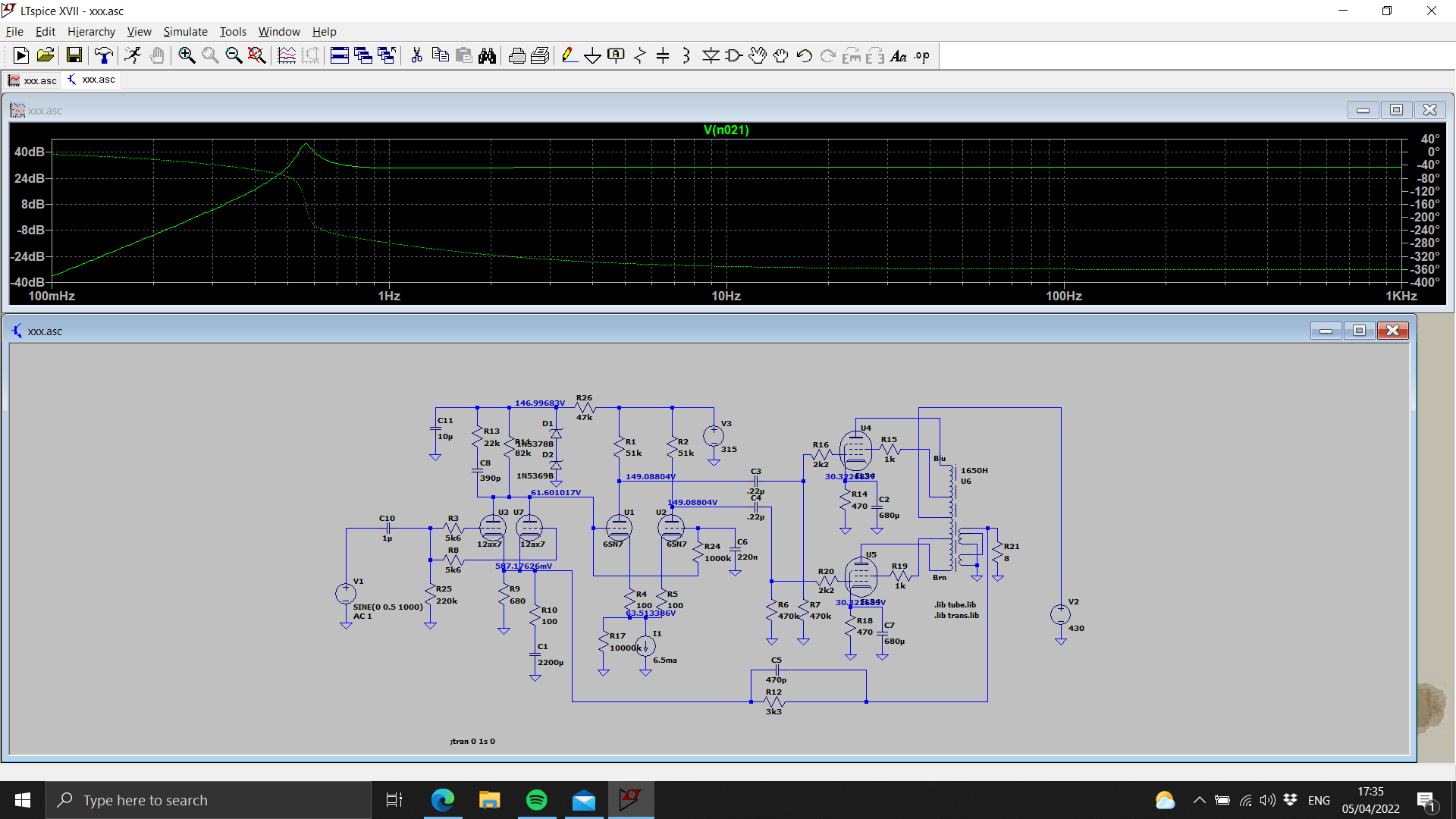Halt the simulation with the hand icon
This screenshot has height=819, width=1456.
157,55
